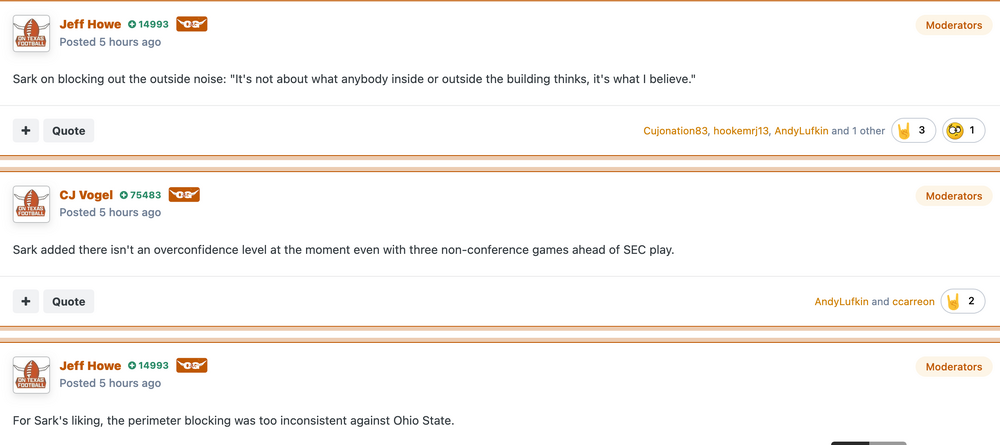Click the plus multiquote button on the first post

click(x=26, y=130)
